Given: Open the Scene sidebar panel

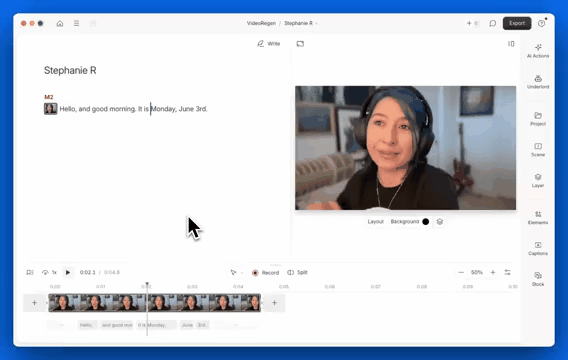Looking at the screenshot, I should pos(538,150).
